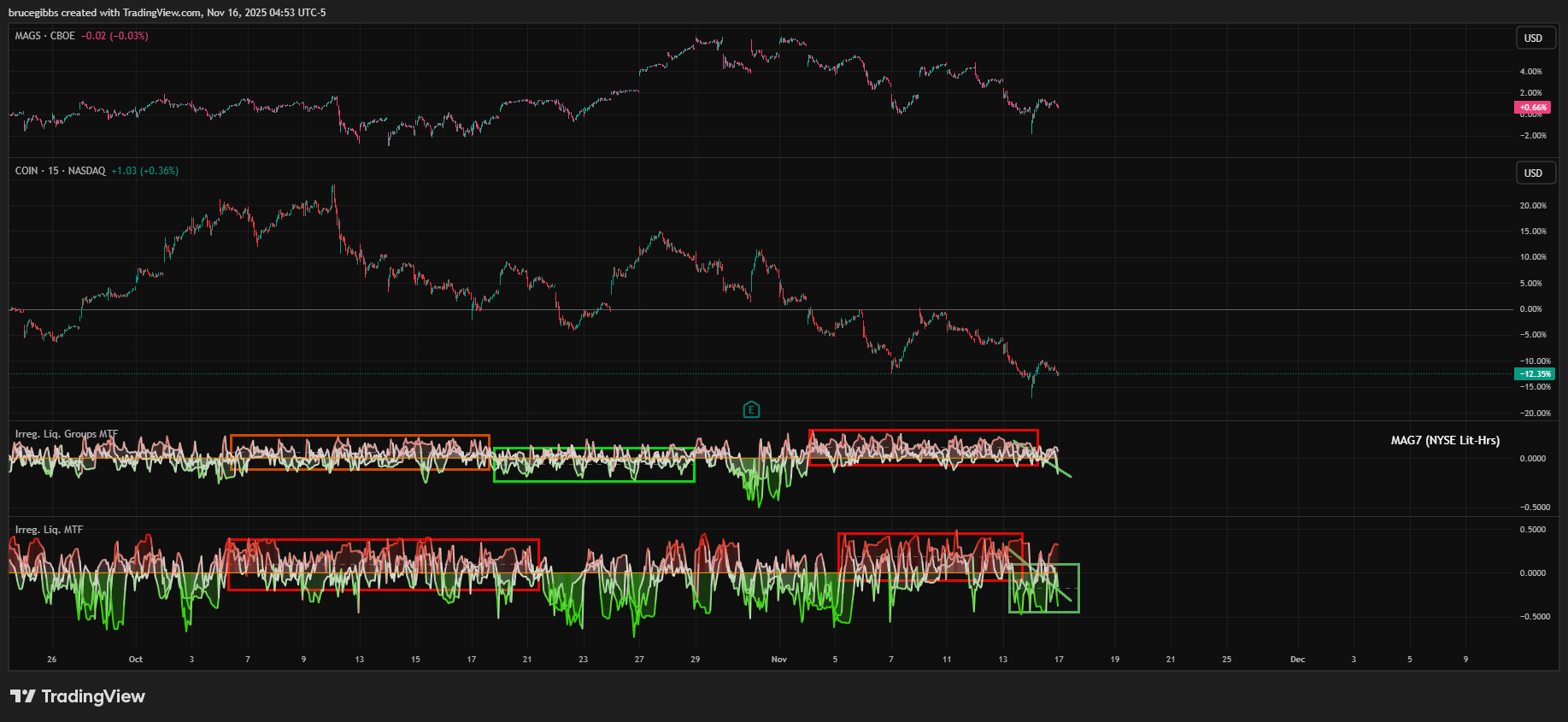Click the Irreg. Liq. Groups MTF indicator title
The image size is (1568, 722).
point(66,434)
